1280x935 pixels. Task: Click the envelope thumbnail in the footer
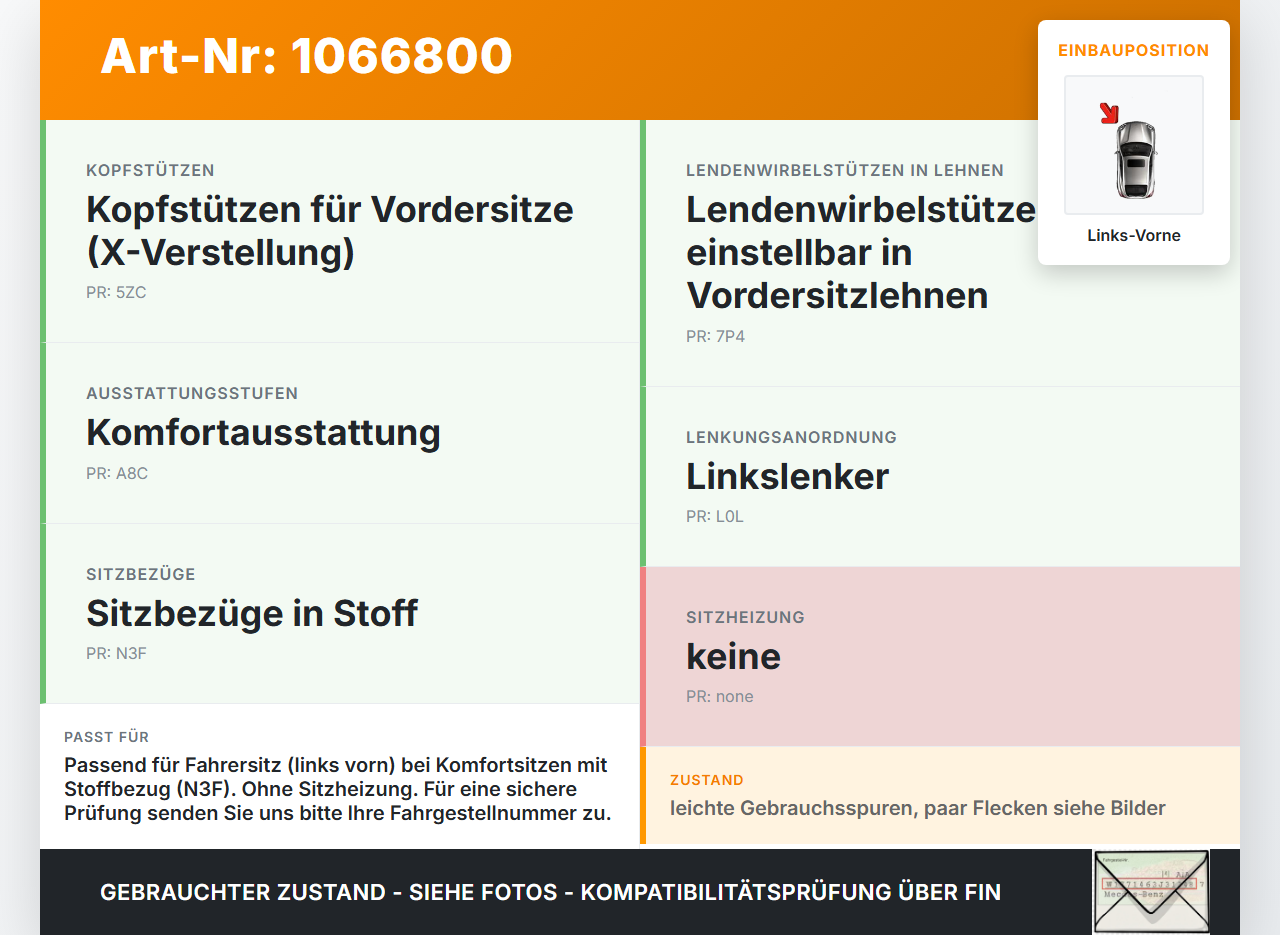1151,892
